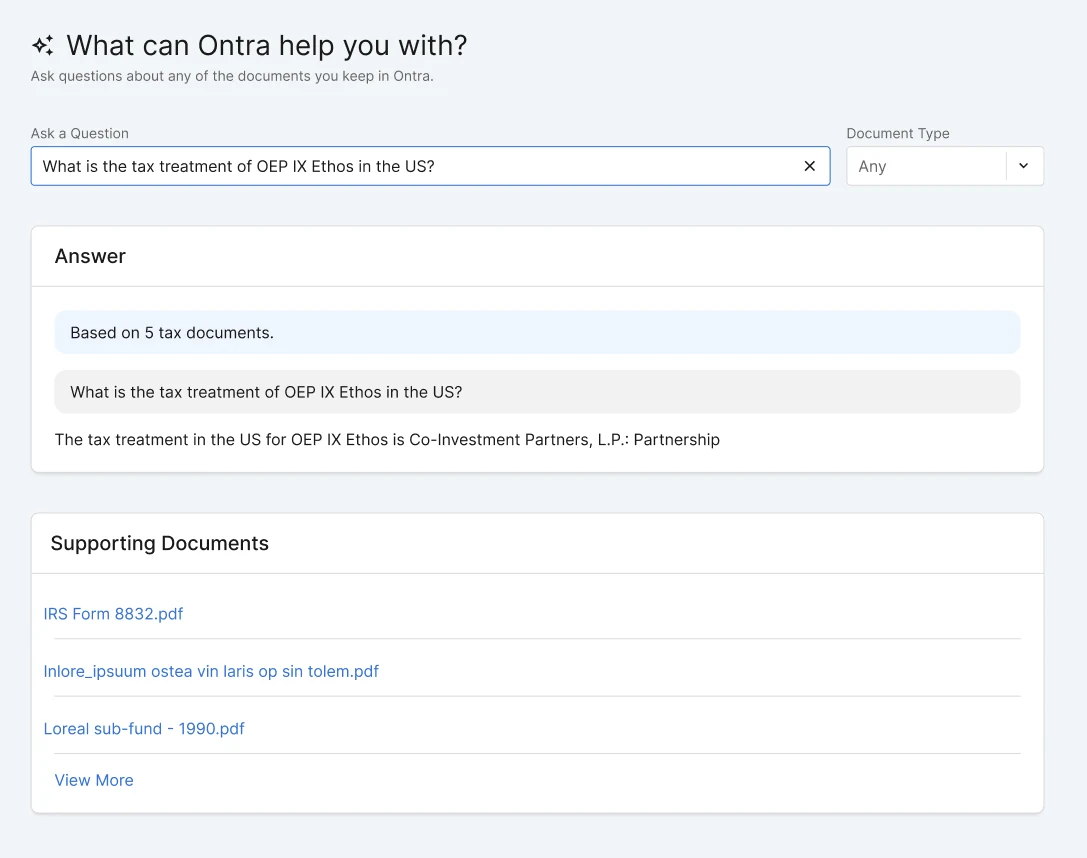Click View More supporting documents

click(x=94, y=780)
